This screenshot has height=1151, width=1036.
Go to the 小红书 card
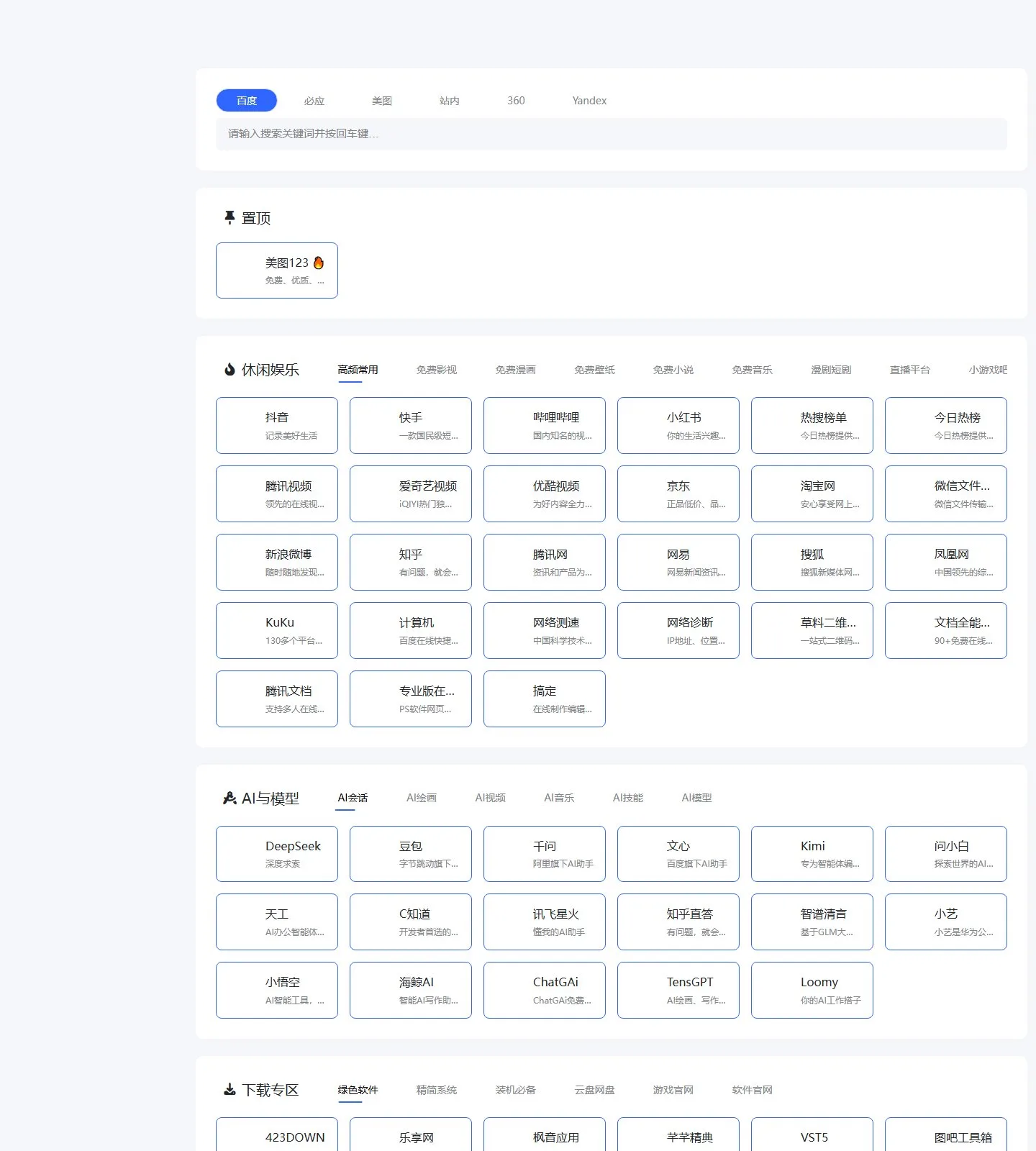(x=678, y=425)
